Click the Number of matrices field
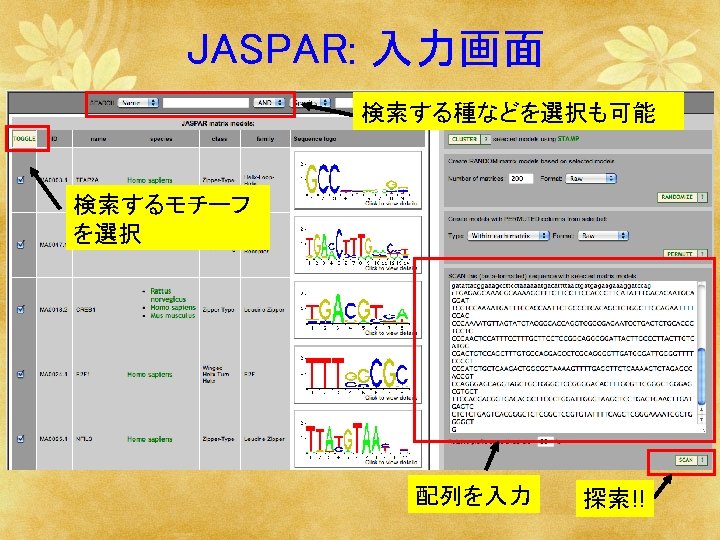This screenshot has width=720, height=540. tap(521, 178)
